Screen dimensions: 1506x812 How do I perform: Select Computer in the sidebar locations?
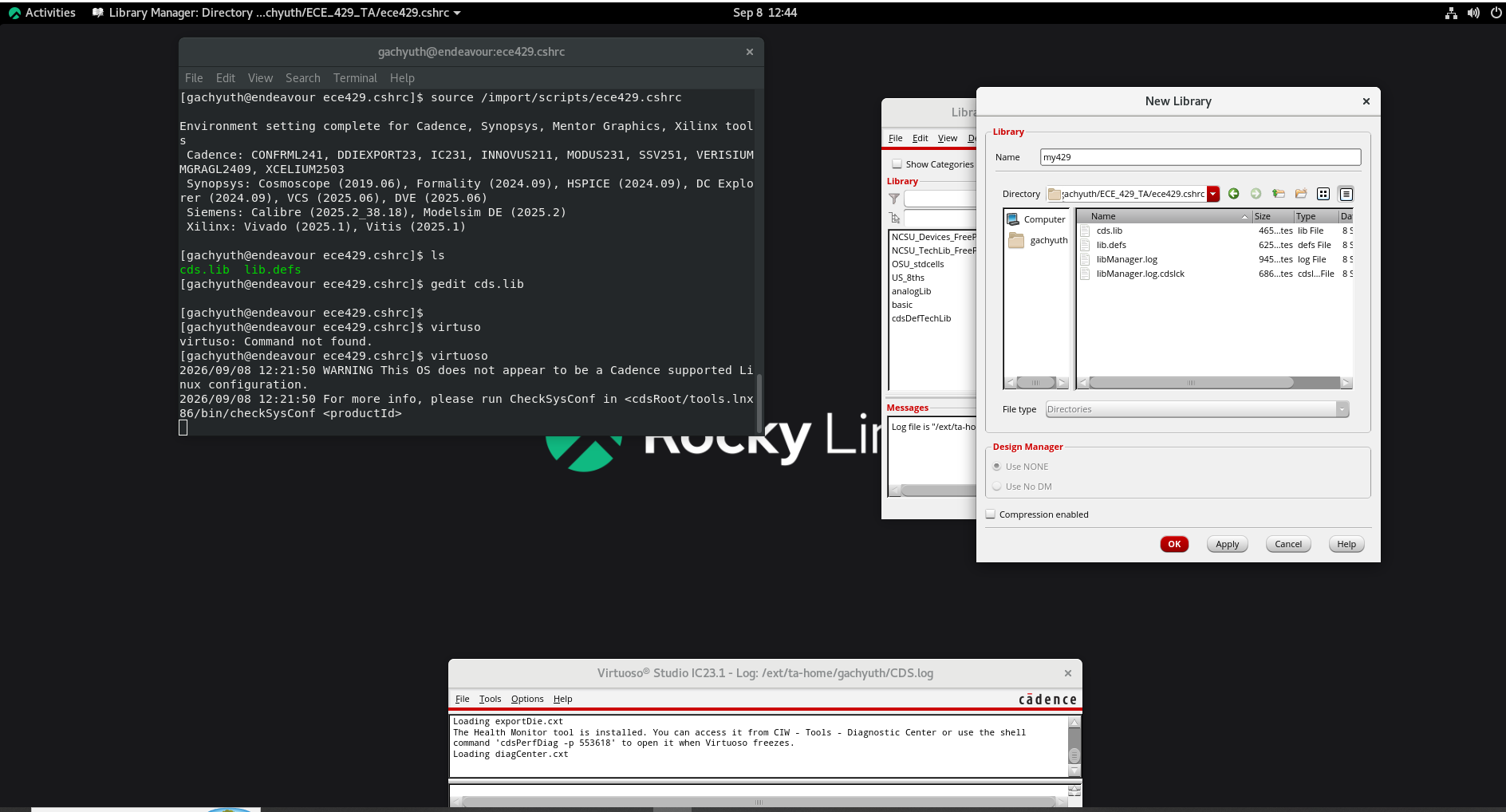1035,219
